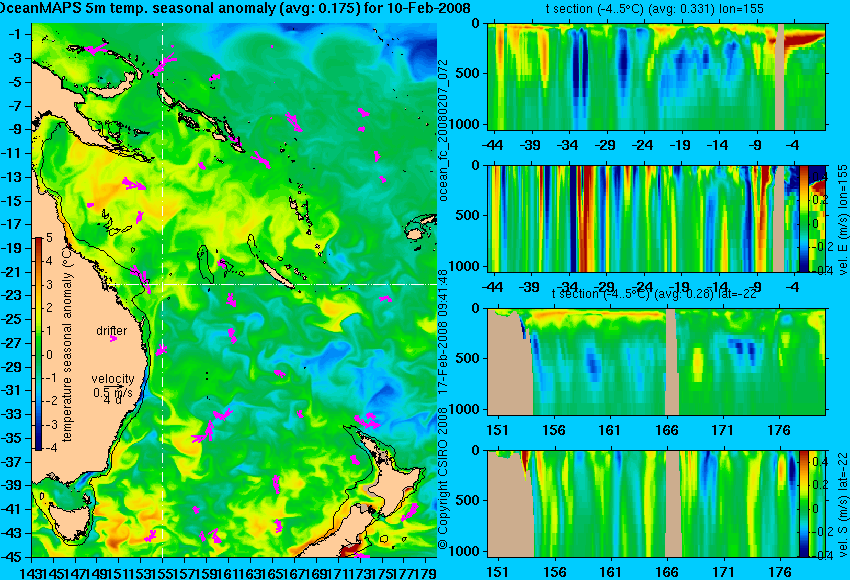Click the '-44' tick under the top section plot
Viewport: 850px width, 580px height.
(x=492, y=145)
